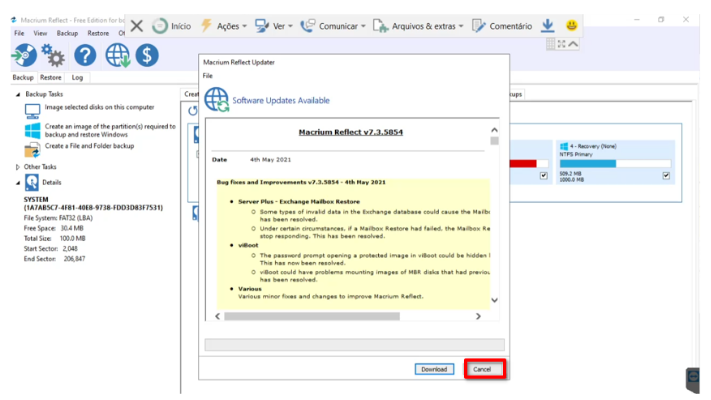Toggle checkbox under the red partition bar
The width and height of the screenshot is (711, 400).
[x=543, y=176]
